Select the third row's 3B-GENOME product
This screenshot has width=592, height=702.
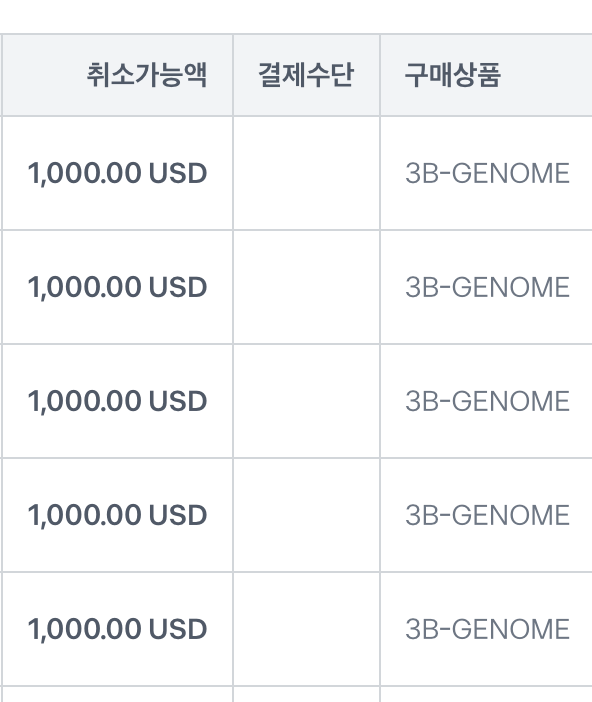[x=487, y=401]
